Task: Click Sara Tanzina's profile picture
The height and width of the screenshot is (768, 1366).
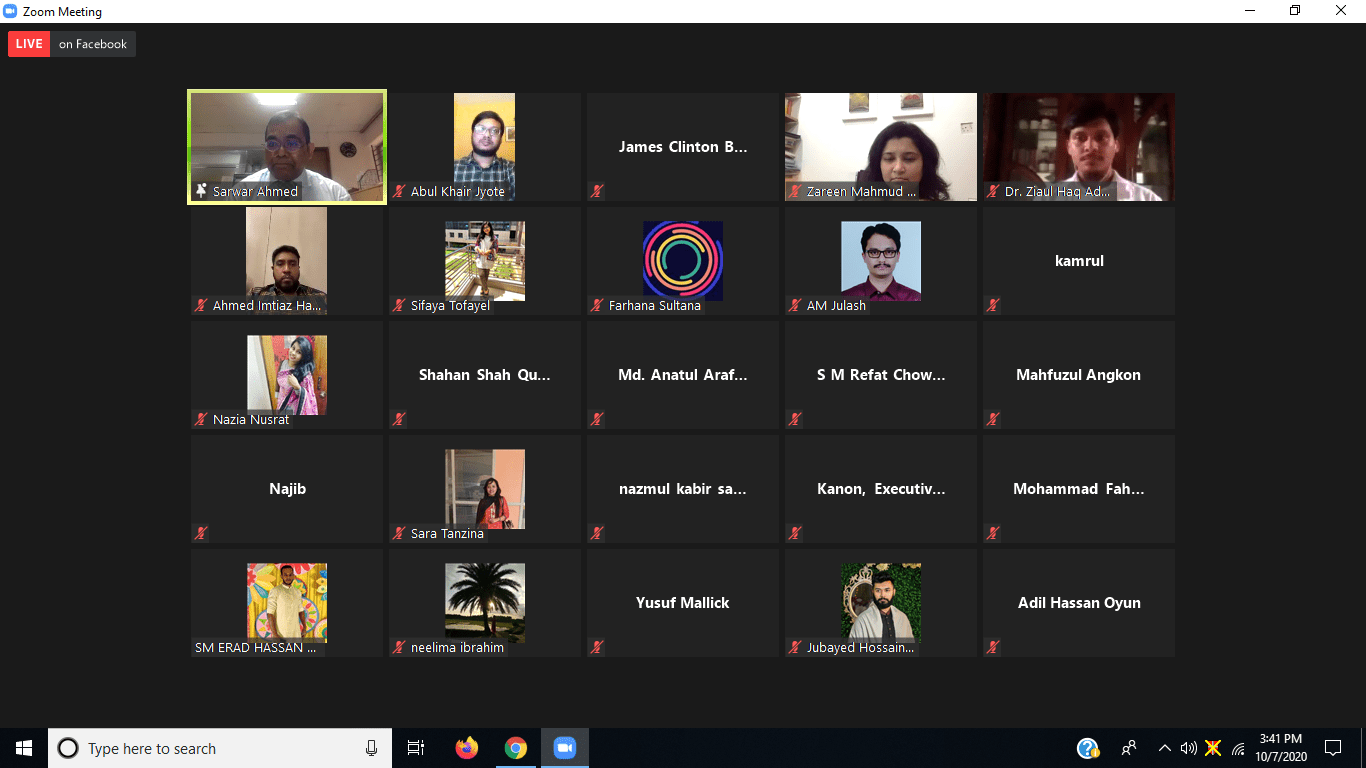Action: tap(485, 488)
